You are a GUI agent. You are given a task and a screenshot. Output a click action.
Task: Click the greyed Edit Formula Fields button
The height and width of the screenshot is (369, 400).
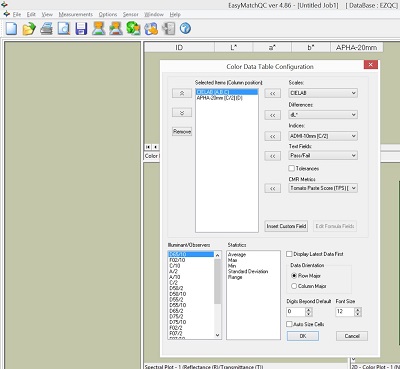click(335, 226)
